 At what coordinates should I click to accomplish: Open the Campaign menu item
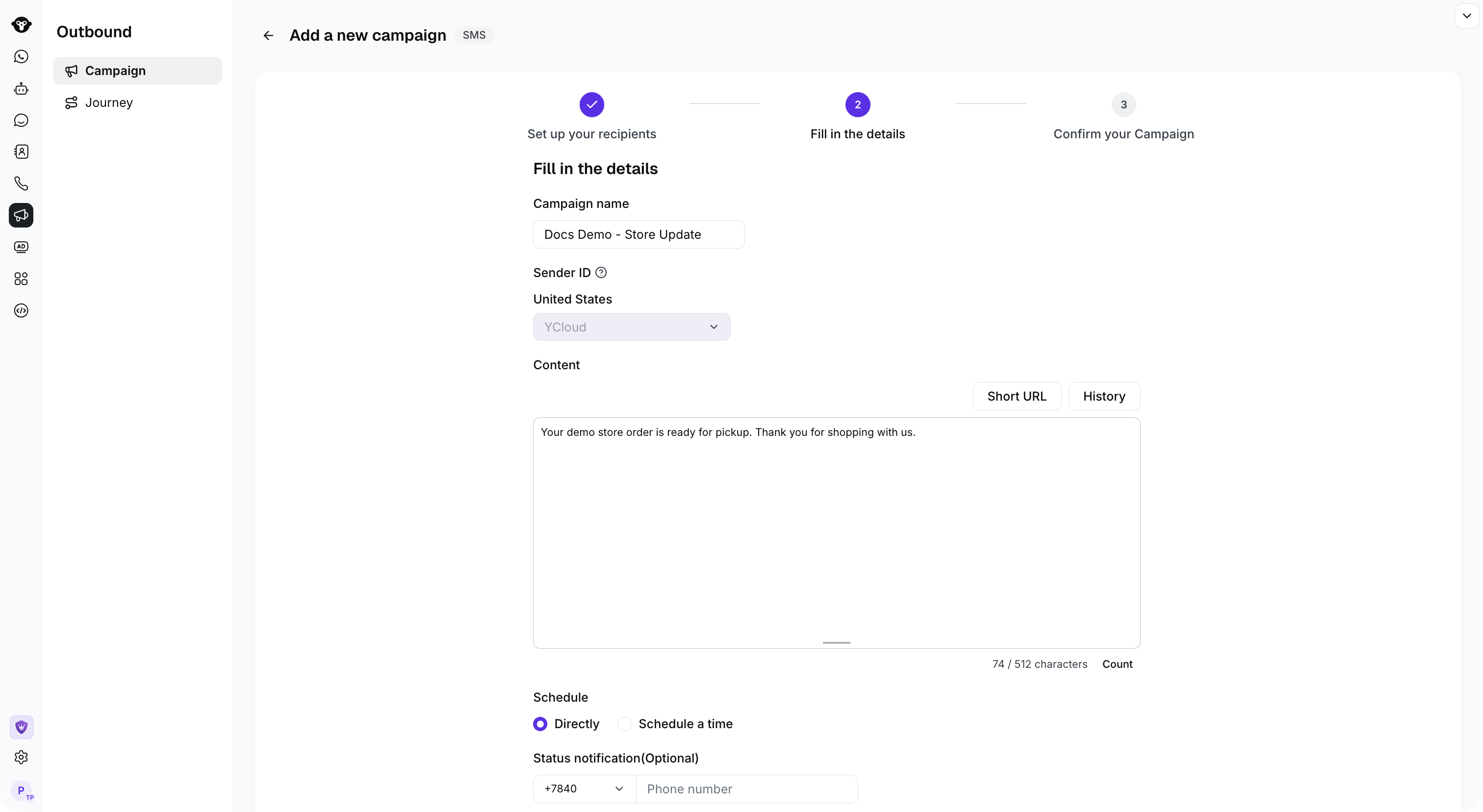point(138,71)
